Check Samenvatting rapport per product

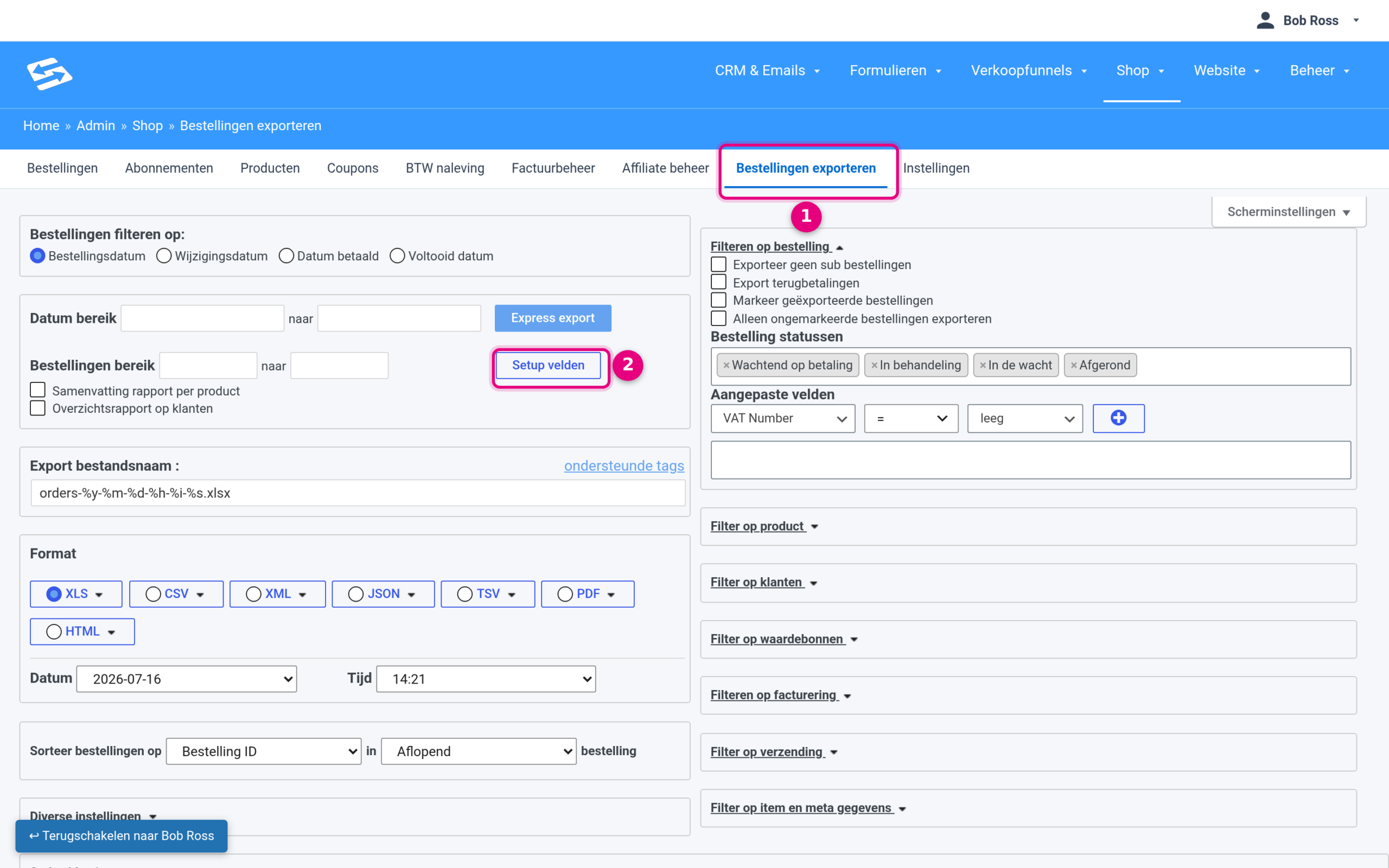click(x=38, y=391)
